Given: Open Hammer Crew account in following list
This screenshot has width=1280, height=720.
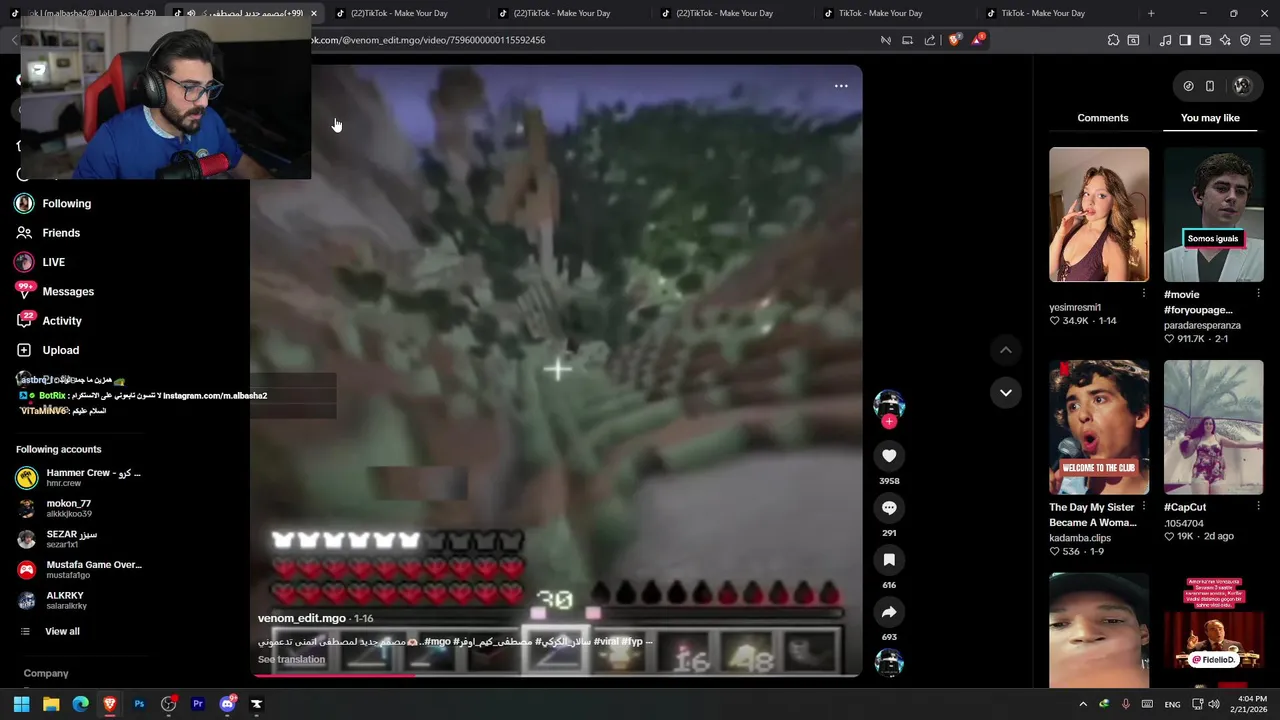Looking at the screenshot, I should 80,477.
